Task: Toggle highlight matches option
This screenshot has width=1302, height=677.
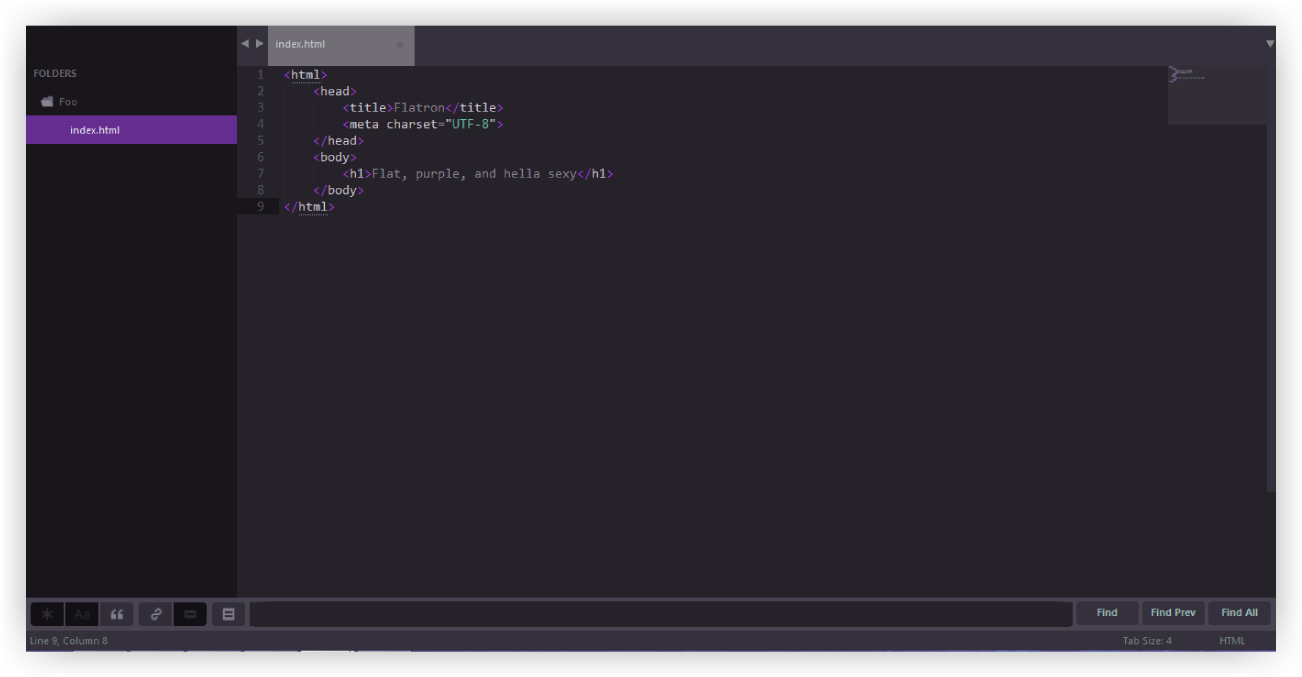Action: click(228, 614)
